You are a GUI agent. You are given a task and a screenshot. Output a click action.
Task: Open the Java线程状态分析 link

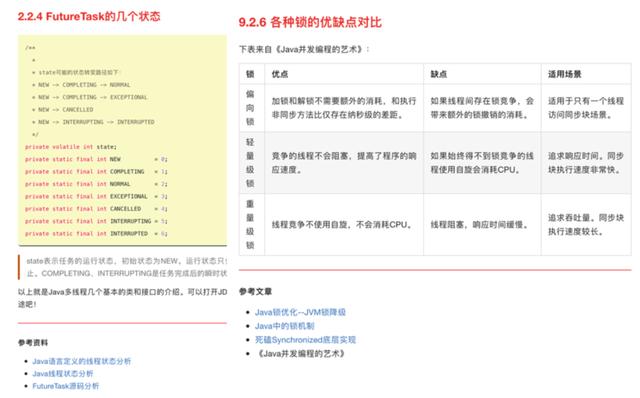point(63,374)
